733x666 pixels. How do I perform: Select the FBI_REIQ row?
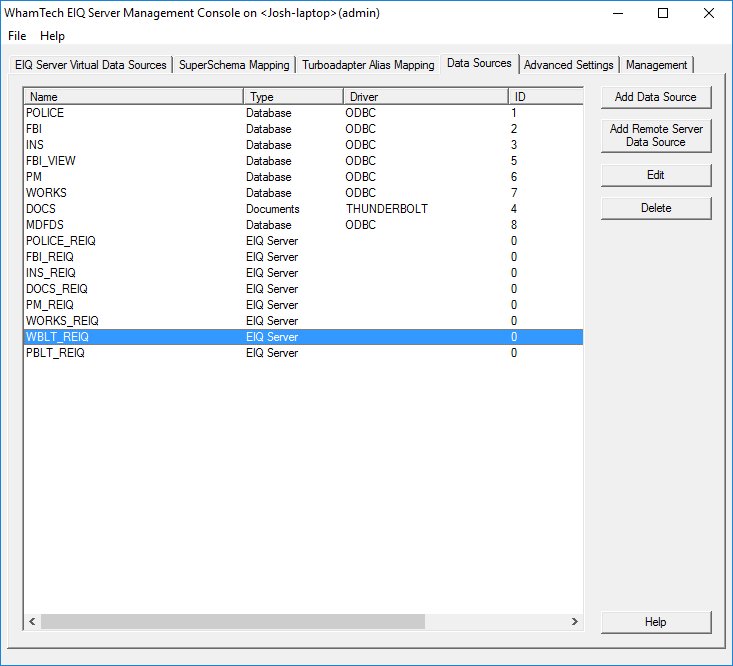coord(303,257)
